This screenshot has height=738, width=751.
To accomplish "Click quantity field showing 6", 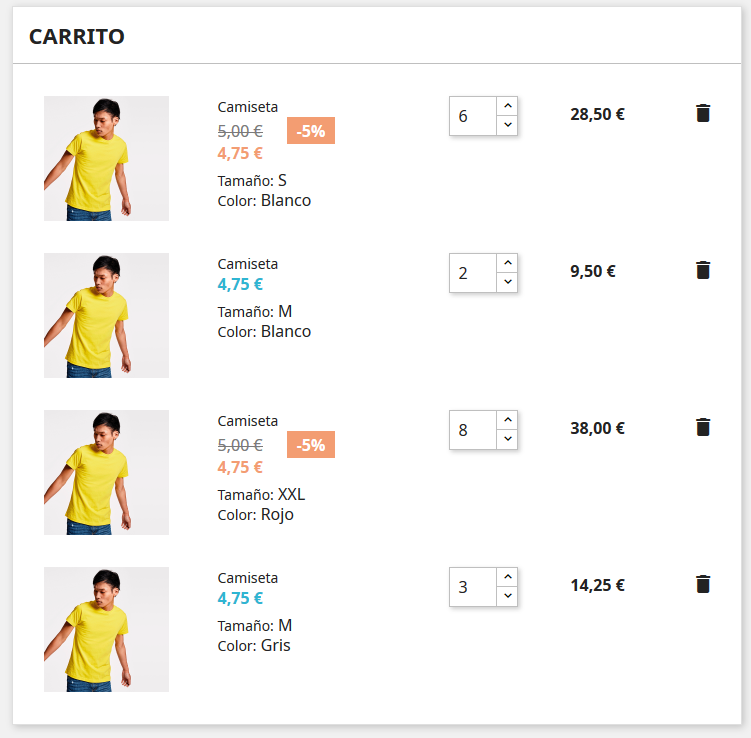I will coord(472,116).
